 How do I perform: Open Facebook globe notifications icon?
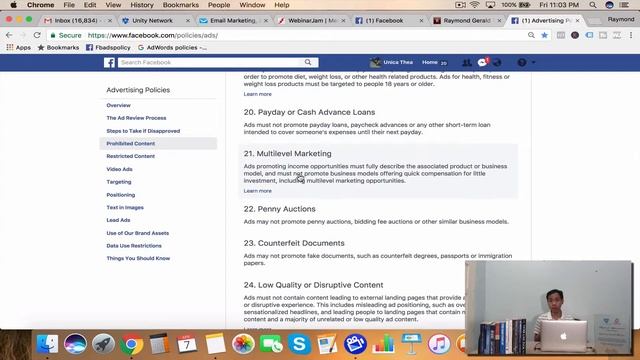(497, 62)
